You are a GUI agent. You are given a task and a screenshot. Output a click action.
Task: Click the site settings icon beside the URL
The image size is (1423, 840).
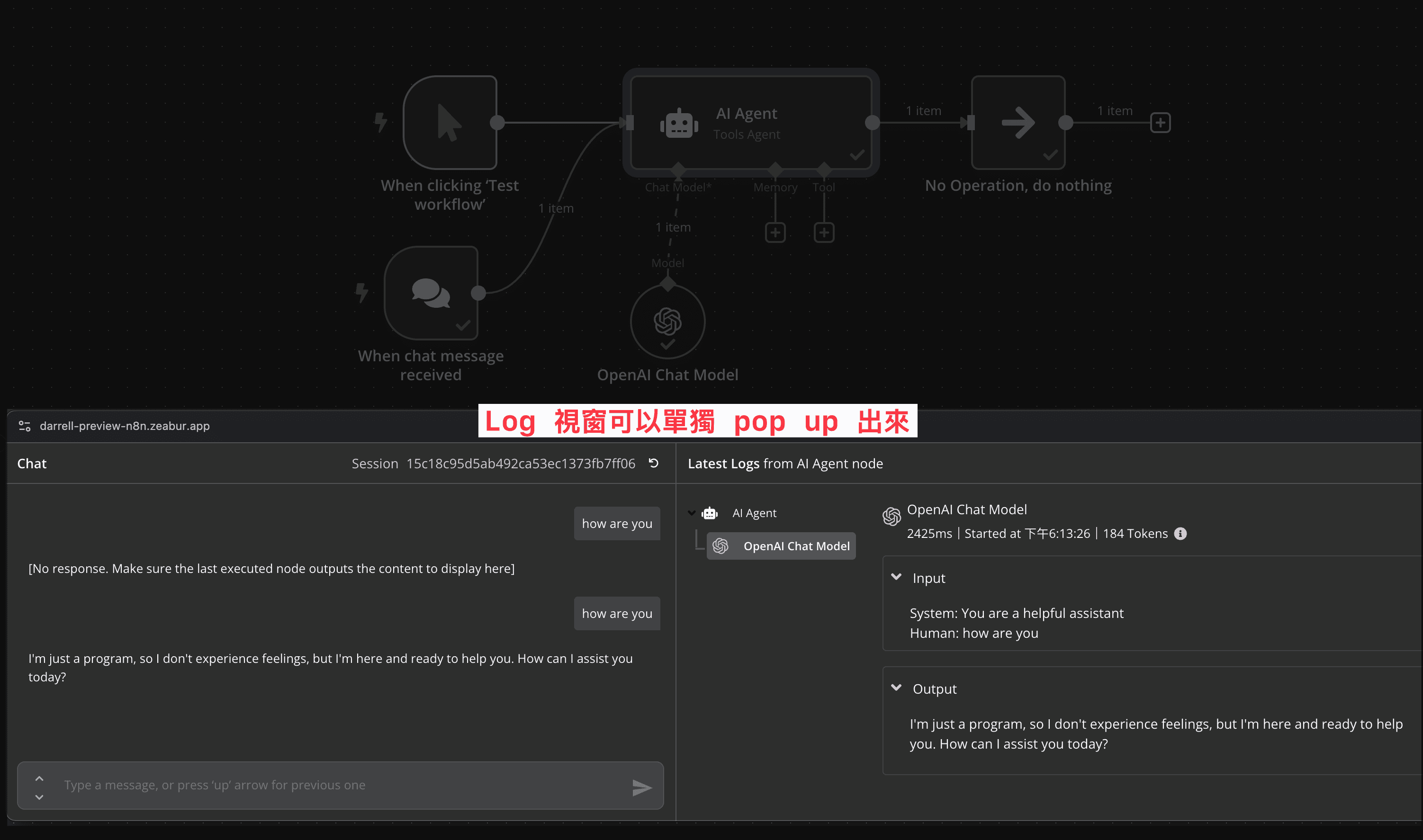point(24,426)
